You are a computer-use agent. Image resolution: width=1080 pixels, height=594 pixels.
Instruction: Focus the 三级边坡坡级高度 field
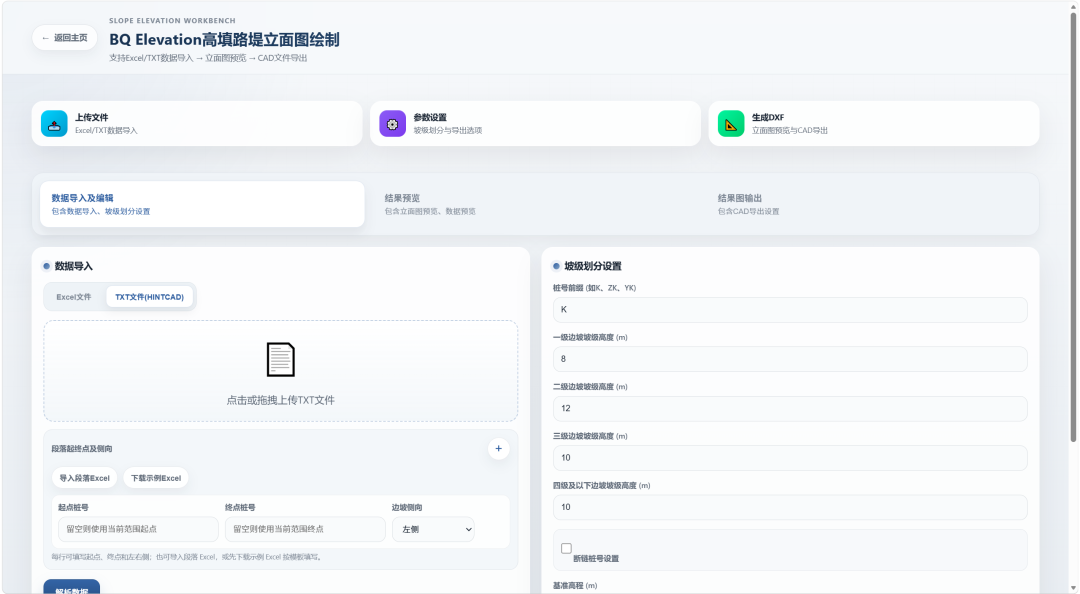790,458
